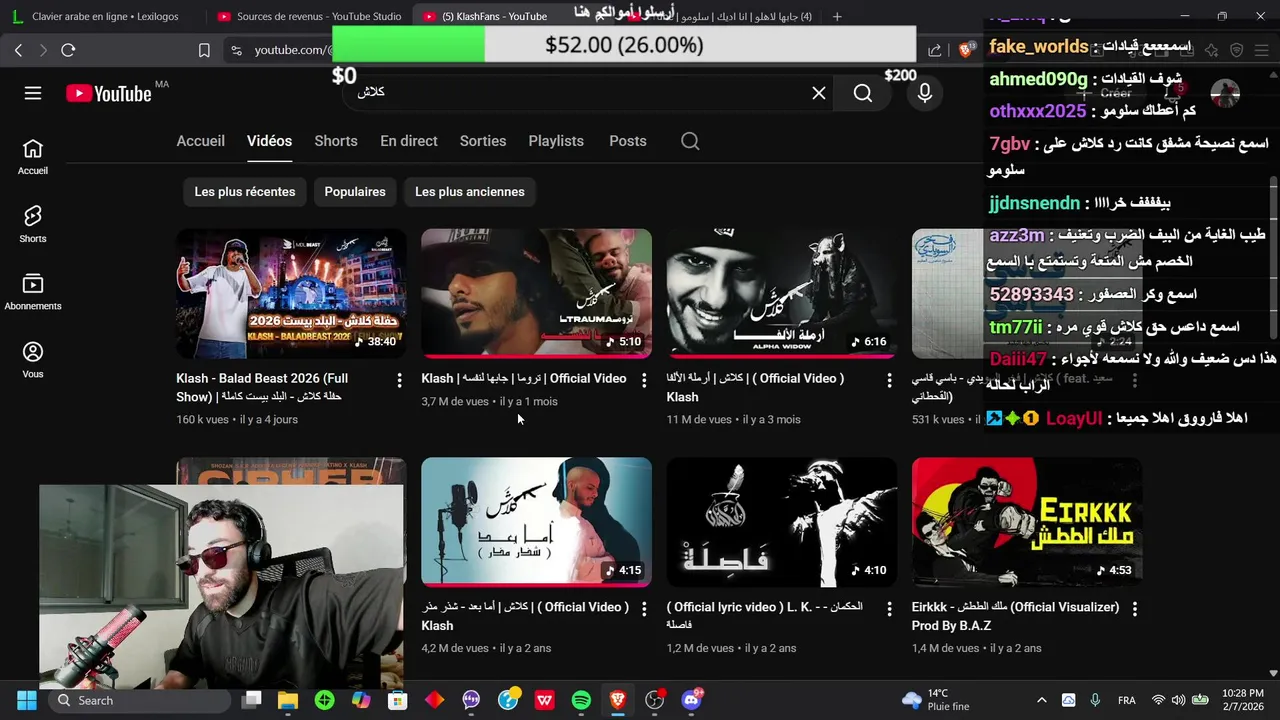Image resolution: width=1280 pixels, height=720 pixels.
Task: Open the Alpha Widow Official Video title
Action: (x=755, y=388)
